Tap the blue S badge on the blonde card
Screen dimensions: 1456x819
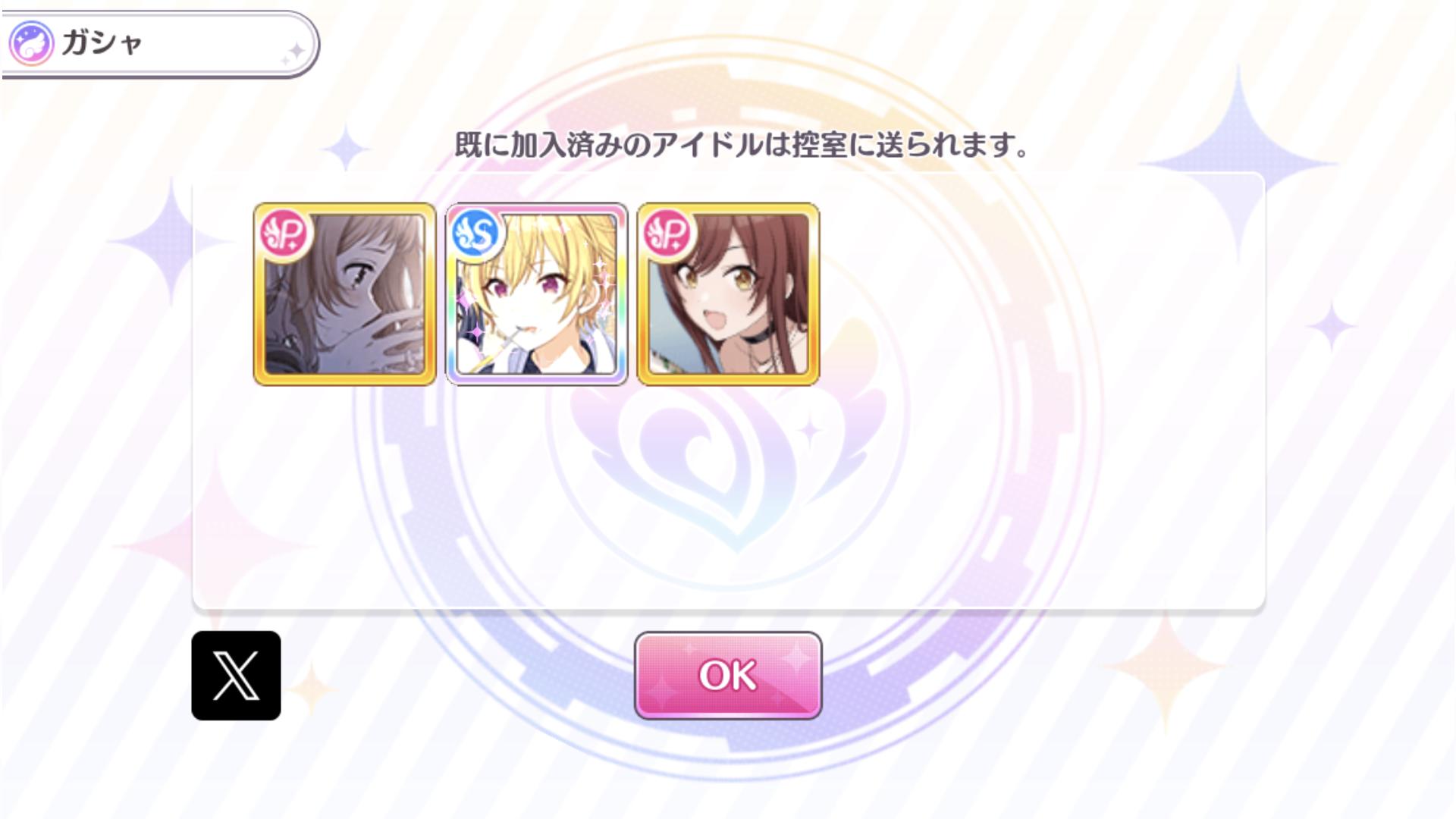point(477,234)
